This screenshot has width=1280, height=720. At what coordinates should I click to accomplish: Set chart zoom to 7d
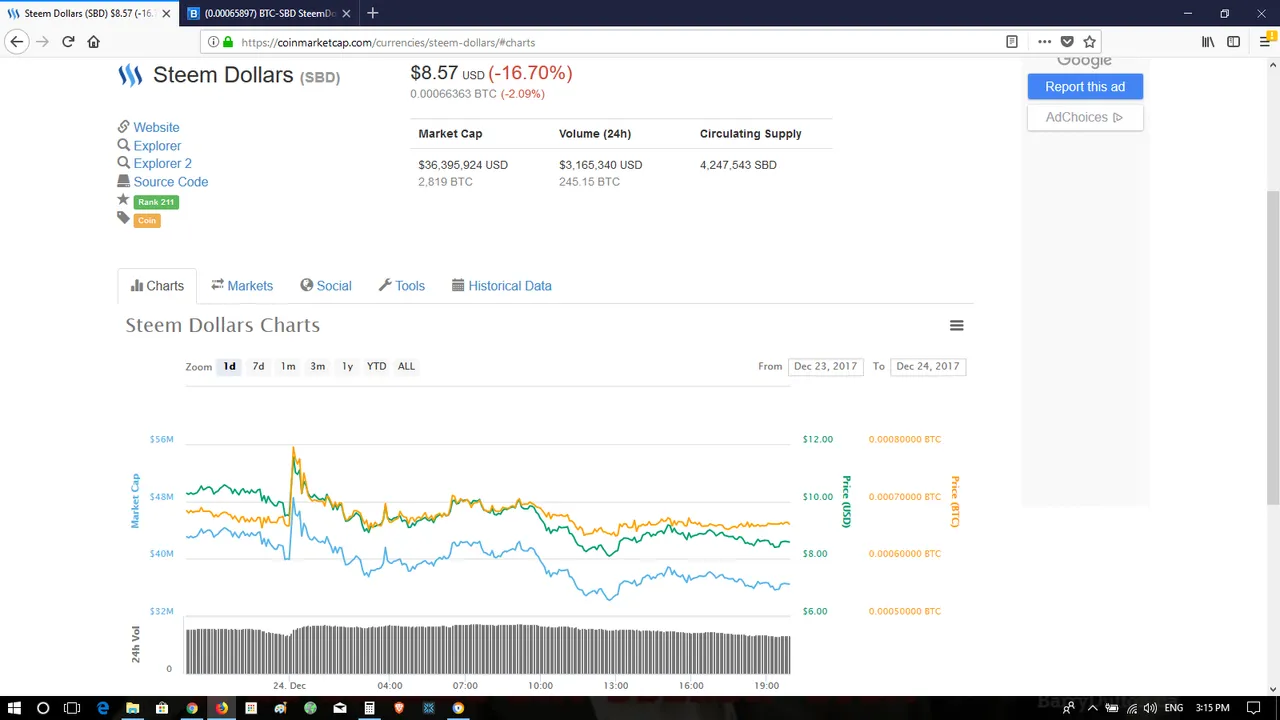258,366
